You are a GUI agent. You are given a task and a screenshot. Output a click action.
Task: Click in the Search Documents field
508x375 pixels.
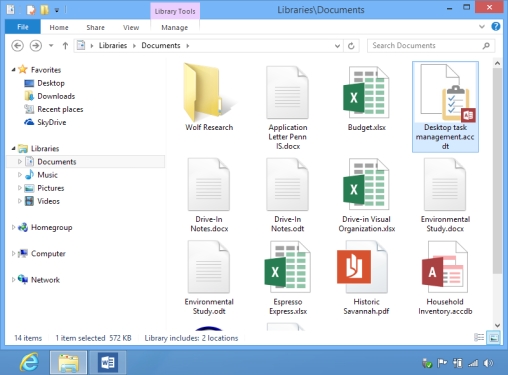pos(431,46)
